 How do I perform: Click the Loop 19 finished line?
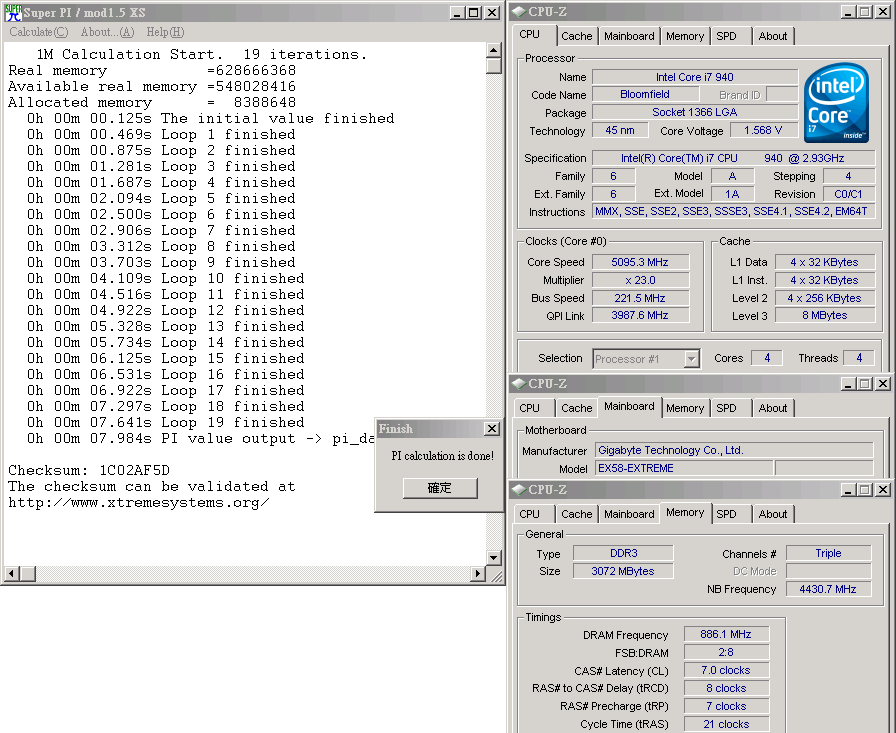pos(166,422)
